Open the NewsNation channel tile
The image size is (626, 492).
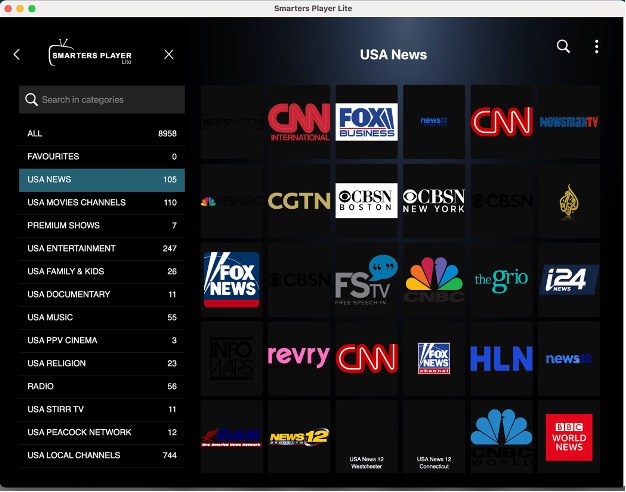[x=232, y=121]
